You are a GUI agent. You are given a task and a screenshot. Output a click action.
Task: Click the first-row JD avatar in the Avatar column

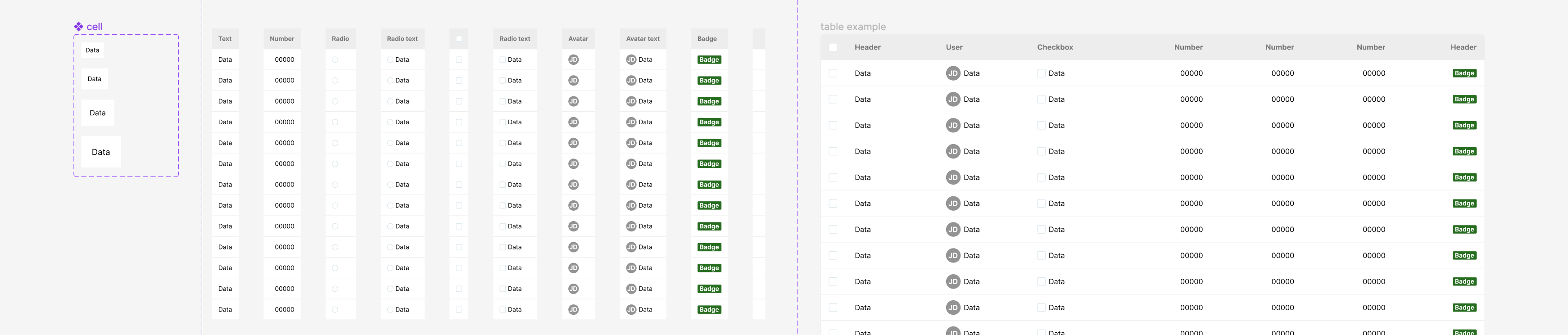pyautogui.click(x=573, y=60)
